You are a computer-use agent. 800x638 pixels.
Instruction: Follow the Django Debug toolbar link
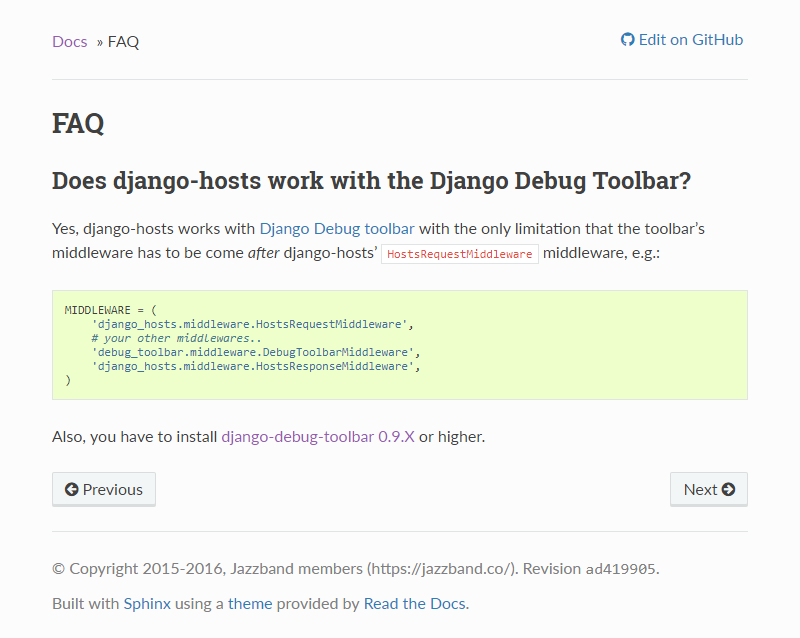(337, 229)
